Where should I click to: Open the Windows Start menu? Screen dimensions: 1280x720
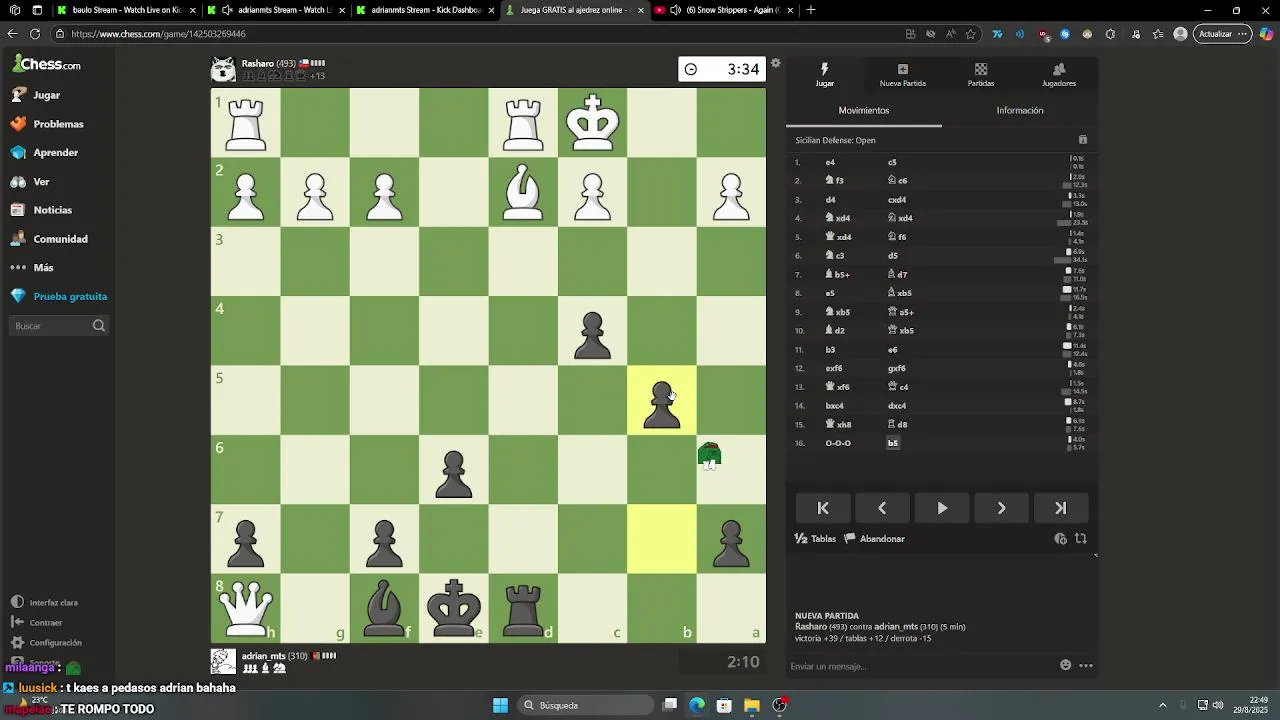coord(500,705)
